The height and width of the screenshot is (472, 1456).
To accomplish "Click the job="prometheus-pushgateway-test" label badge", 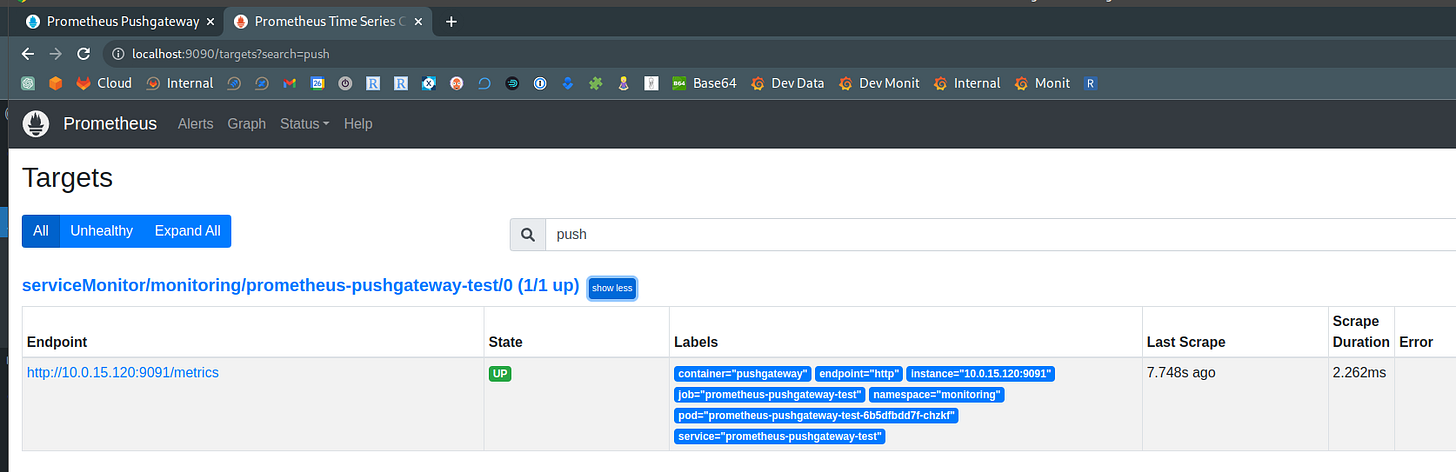I will [x=770, y=395].
